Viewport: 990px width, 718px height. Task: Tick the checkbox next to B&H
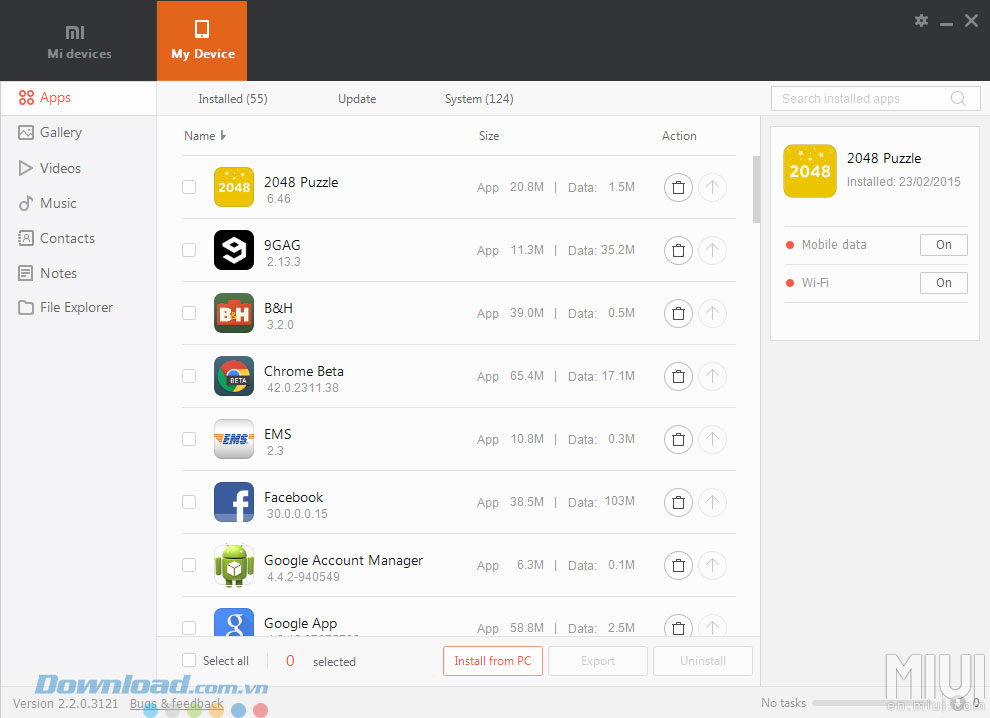coord(189,313)
